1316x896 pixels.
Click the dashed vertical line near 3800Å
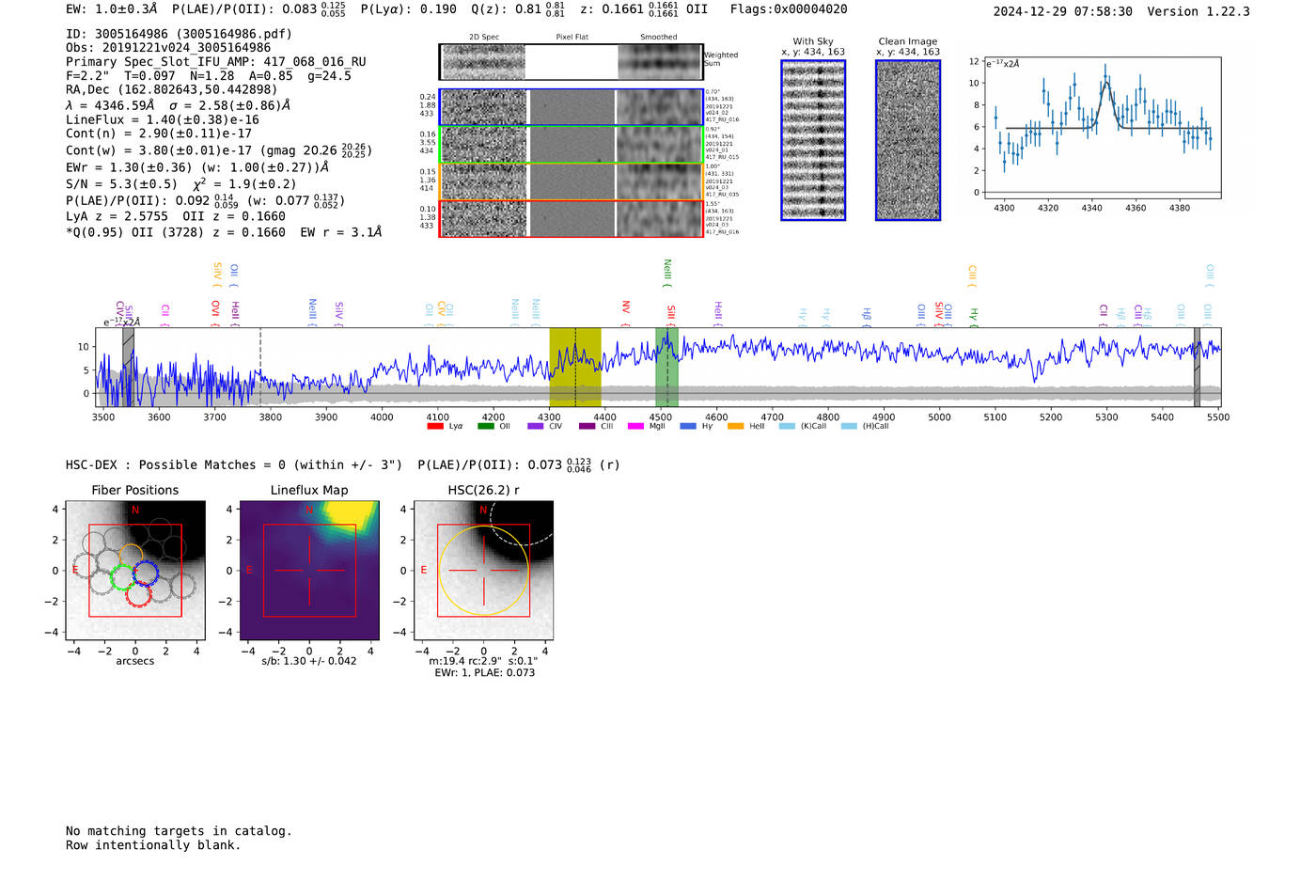[260, 368]
